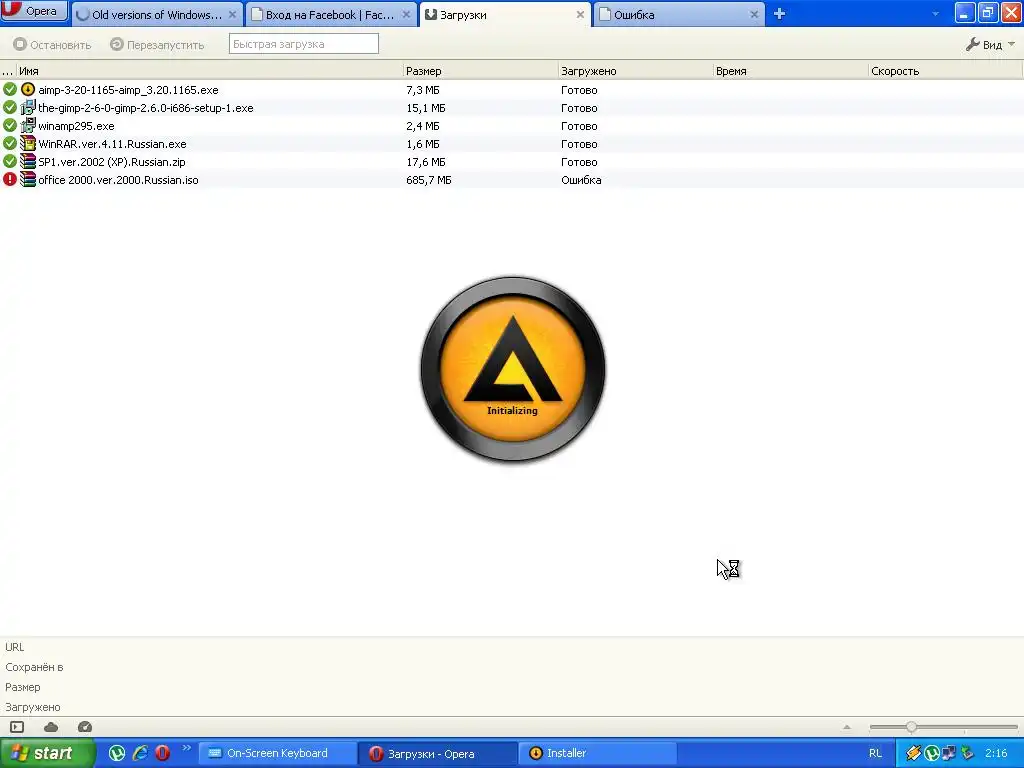The image size is (1024, 768).
Task: Click the Остановить button
Action: coord(52,44)
